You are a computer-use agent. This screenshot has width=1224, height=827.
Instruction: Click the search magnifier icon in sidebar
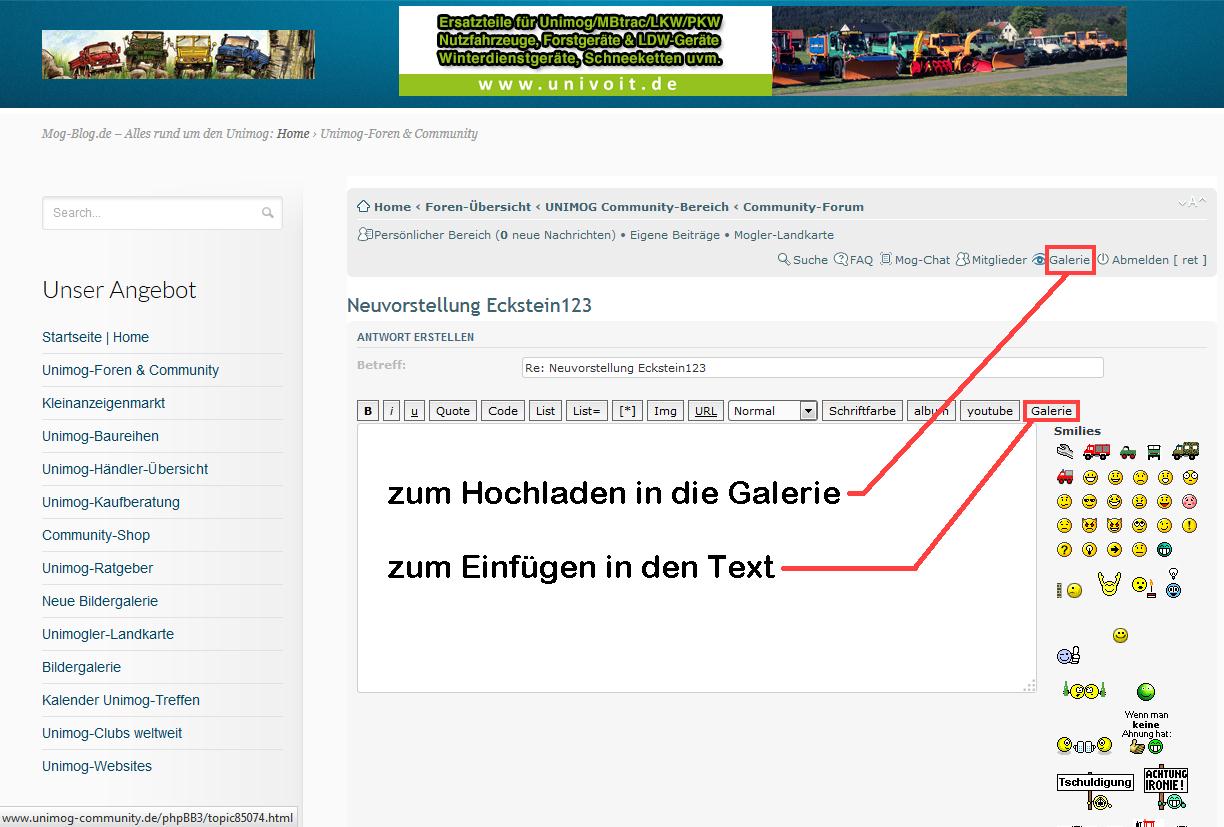[x=268, y=213]
